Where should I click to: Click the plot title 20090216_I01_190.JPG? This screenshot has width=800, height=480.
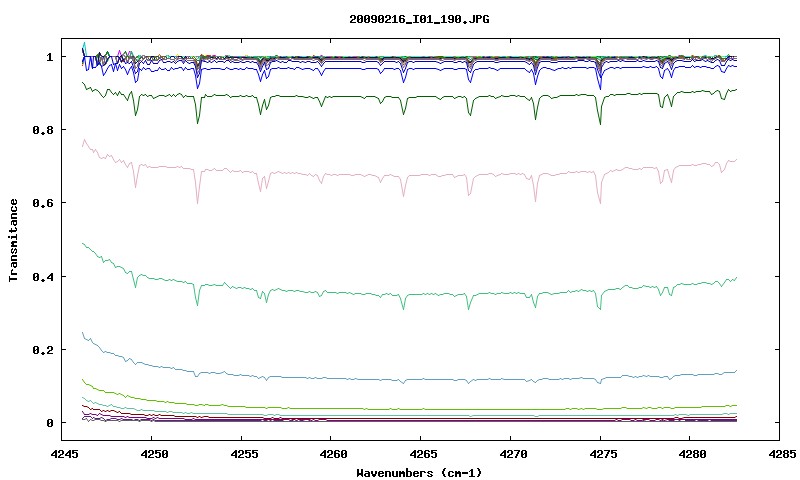(x=419, y=19)
